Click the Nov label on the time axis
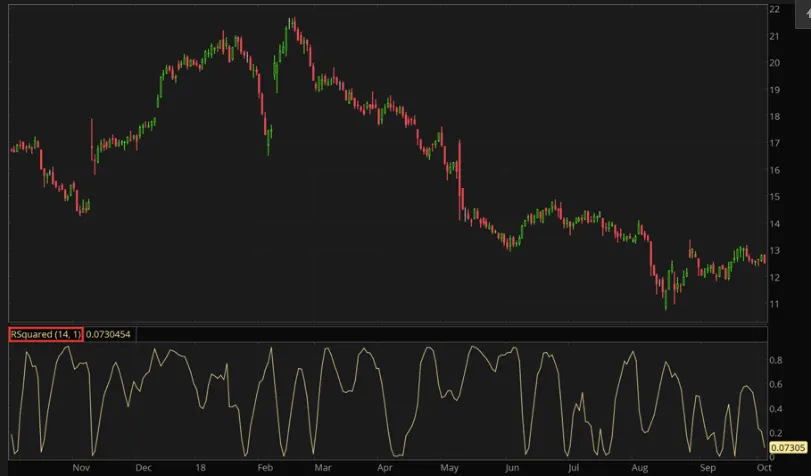Screen dimensions: 811x476 [x=81, y=468]
